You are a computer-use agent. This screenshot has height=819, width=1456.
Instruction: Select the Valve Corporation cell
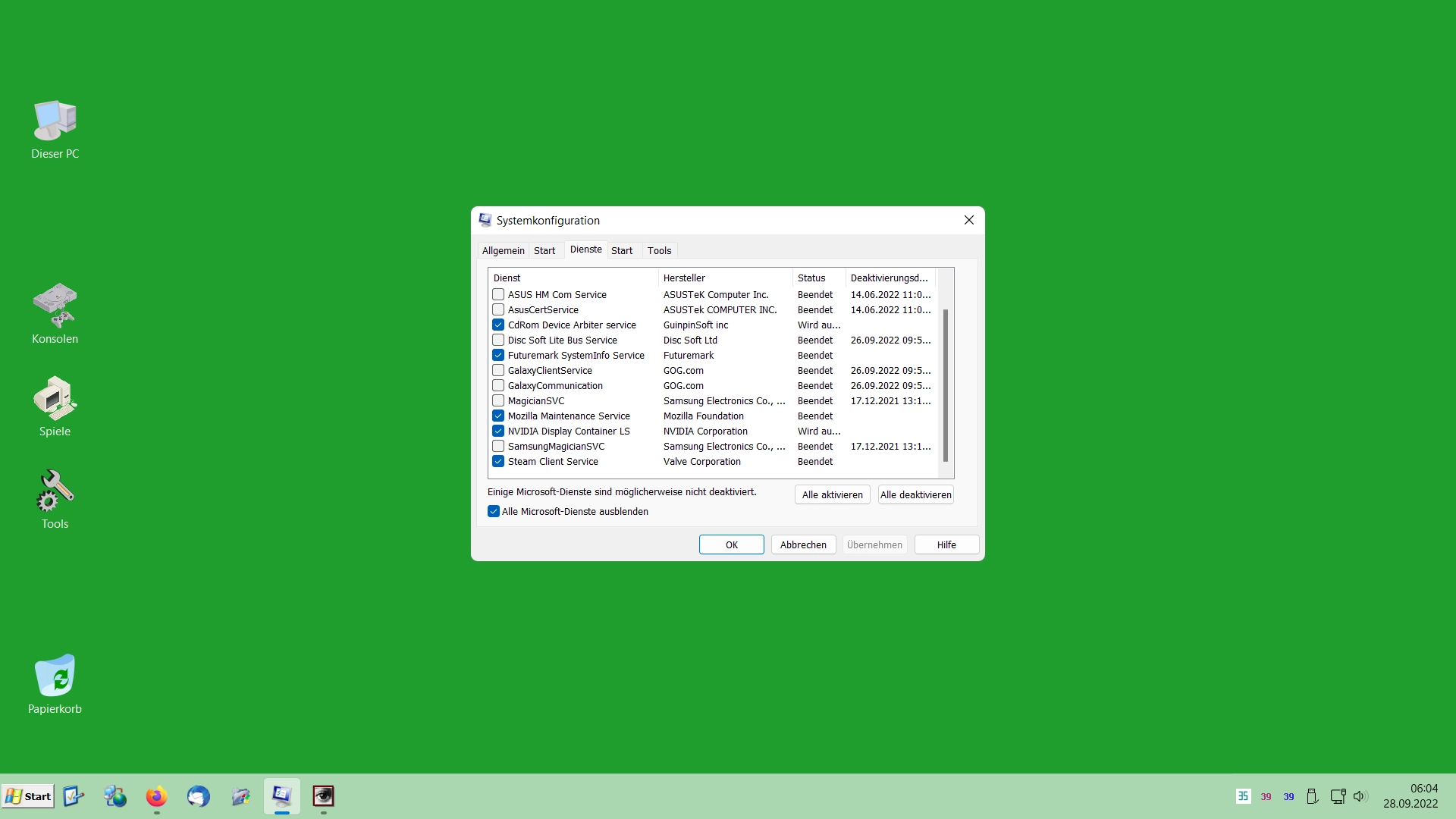click(x=701, y=462)
